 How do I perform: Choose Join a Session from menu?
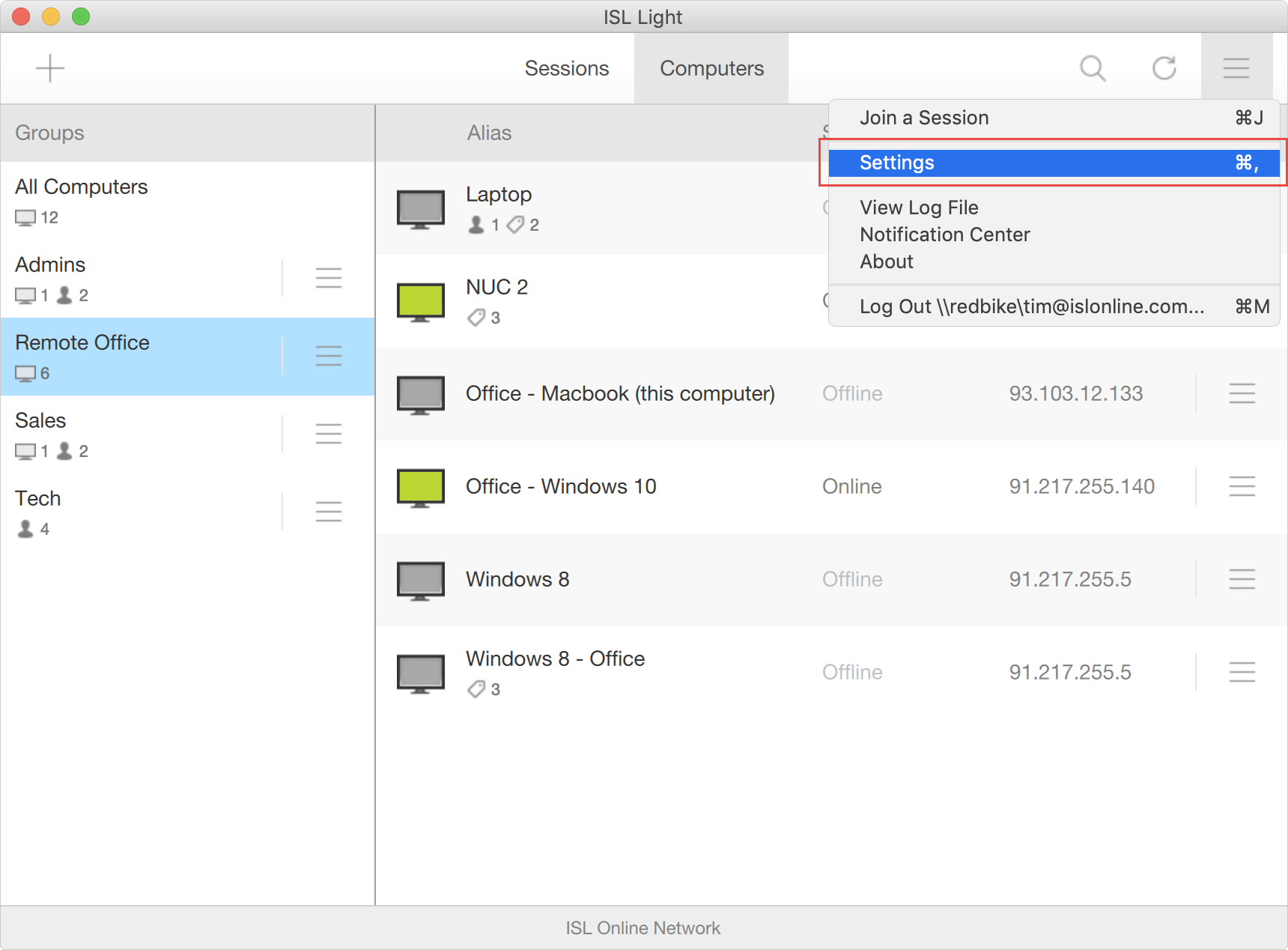point(1054,118)
